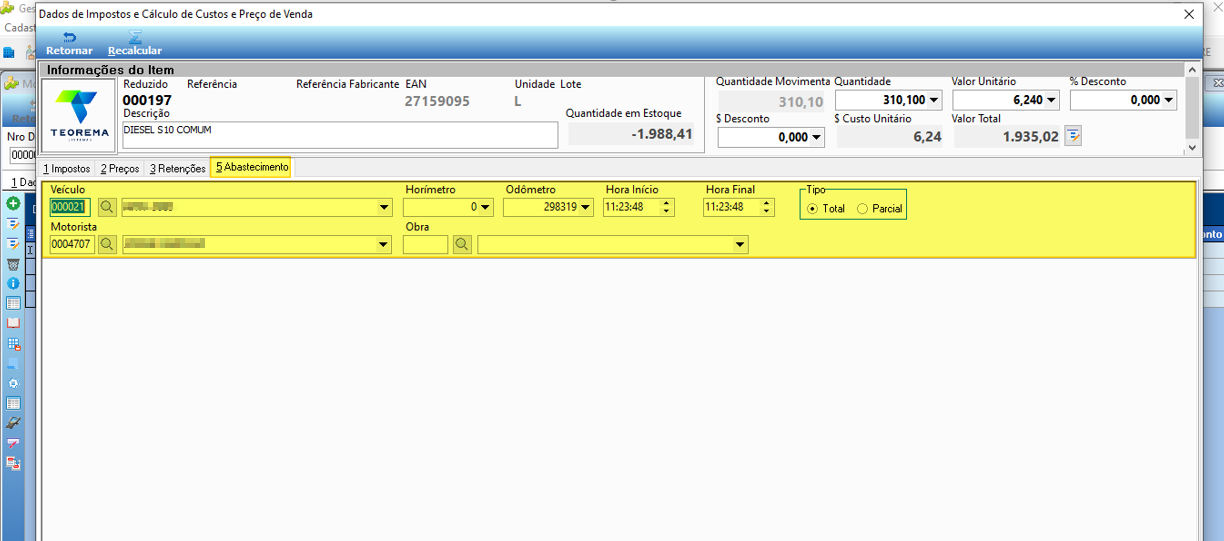
Task: Click the blue info icon in left sidebar
Action: click(14, 284)
